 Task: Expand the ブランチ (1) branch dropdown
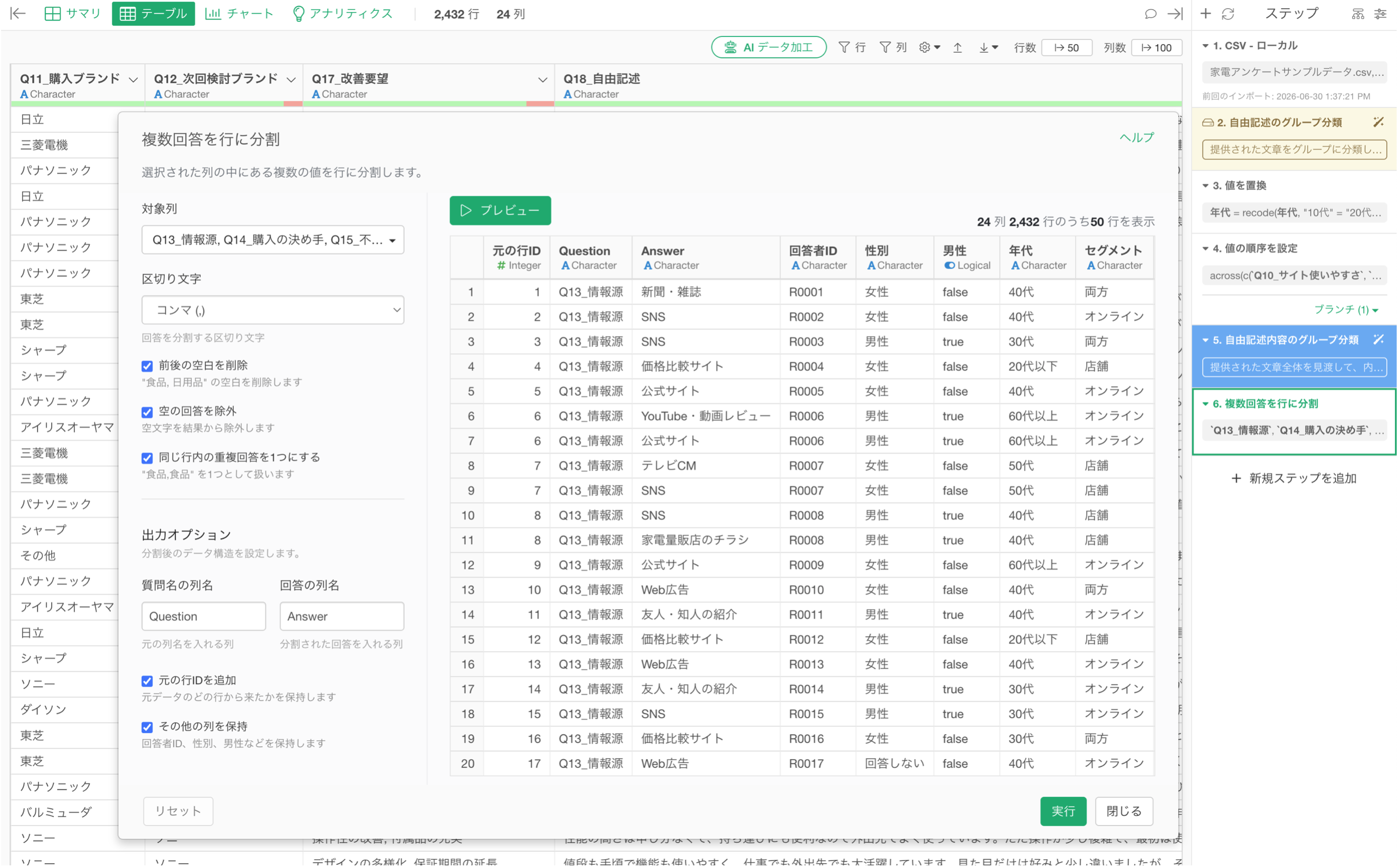point(1346,309)
